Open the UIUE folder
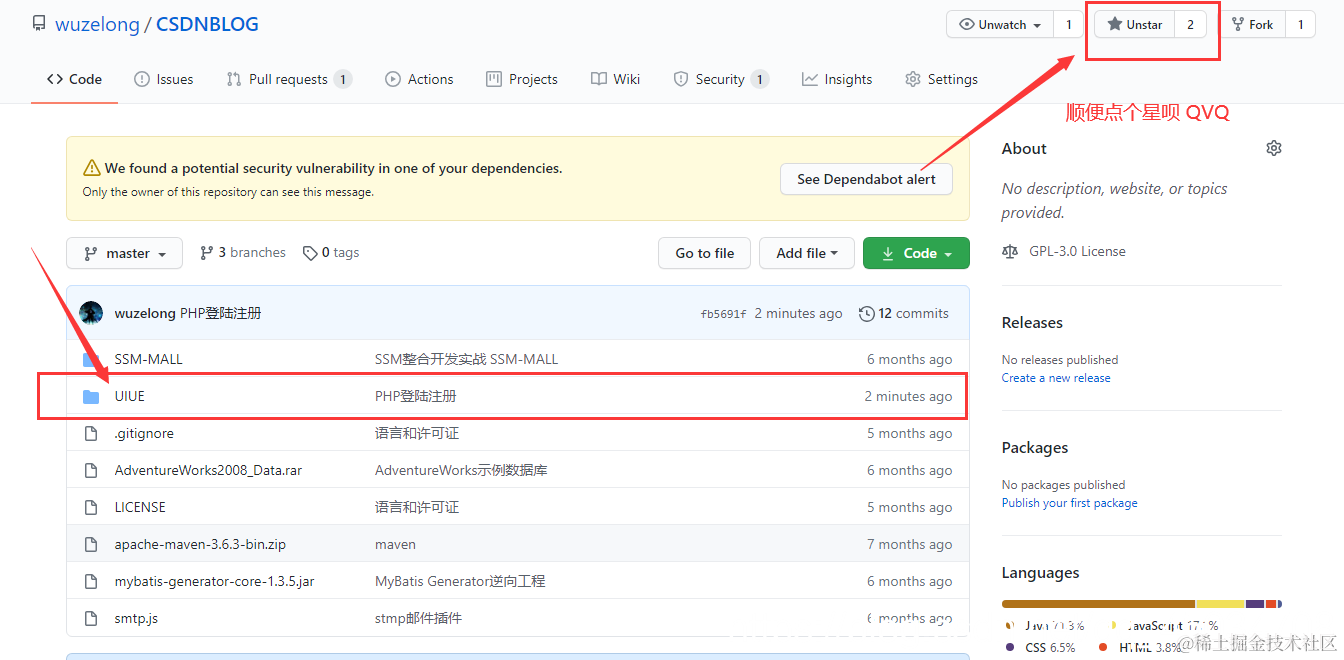 click(130, 396)
